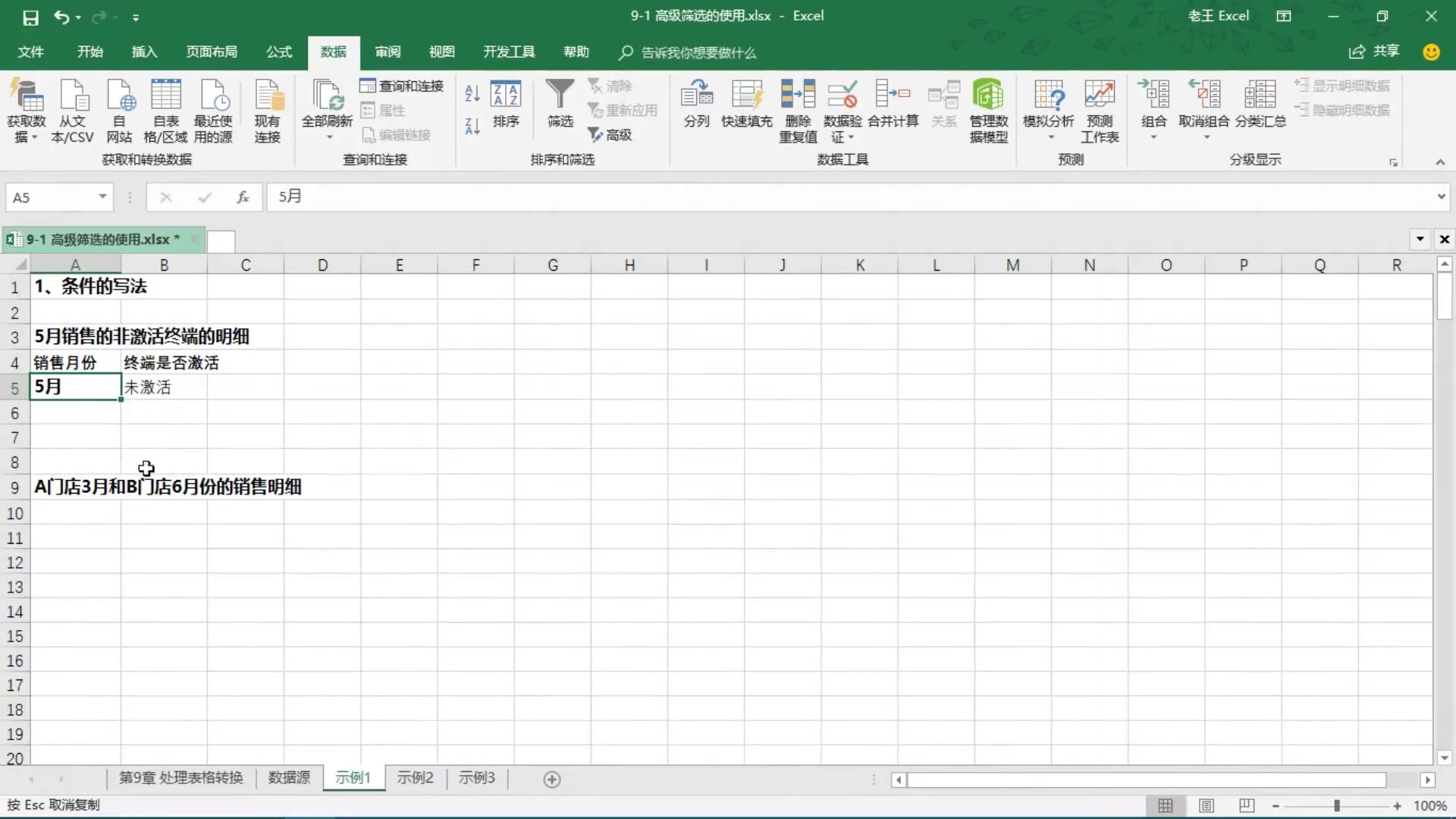This screenshot has width=1456, height=819.
Task: Switch to Page Break Preview view
Action: (x=1246, y=805)
